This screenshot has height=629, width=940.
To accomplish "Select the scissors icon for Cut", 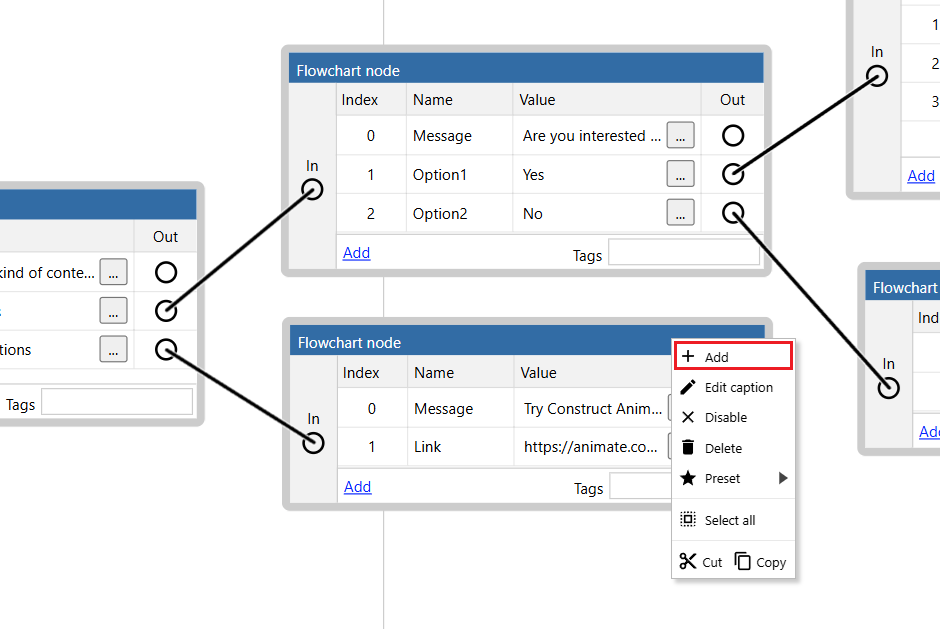I will tap(687, 561).
